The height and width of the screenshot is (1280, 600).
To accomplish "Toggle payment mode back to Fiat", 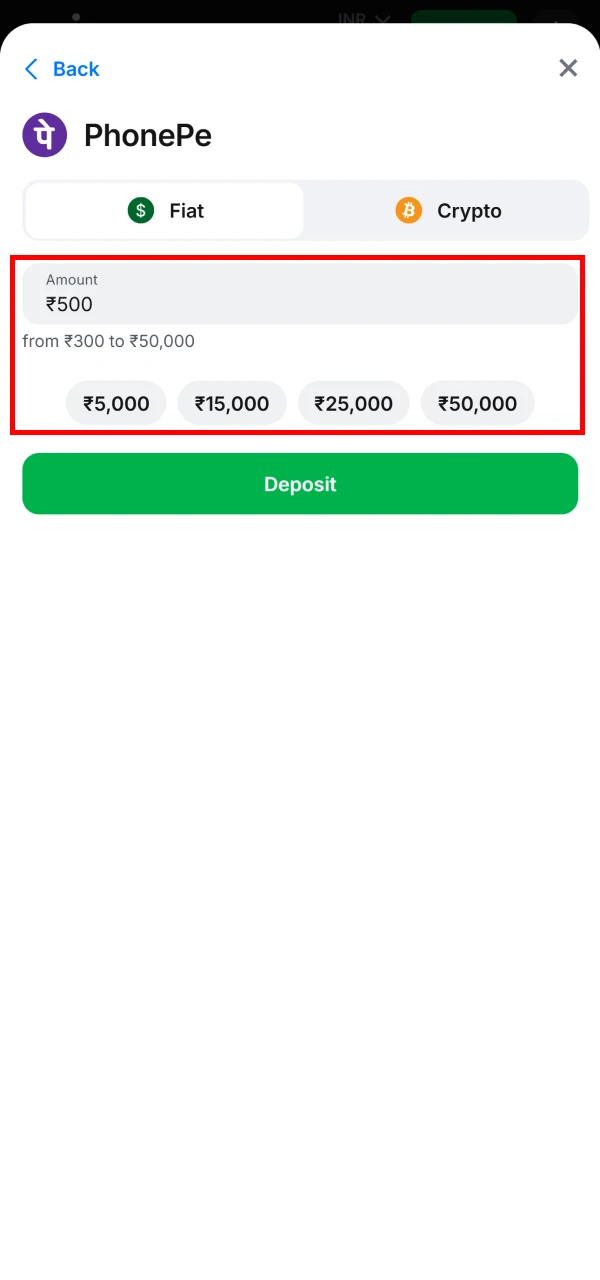I will pyautogui.click(x=165, y=210).
